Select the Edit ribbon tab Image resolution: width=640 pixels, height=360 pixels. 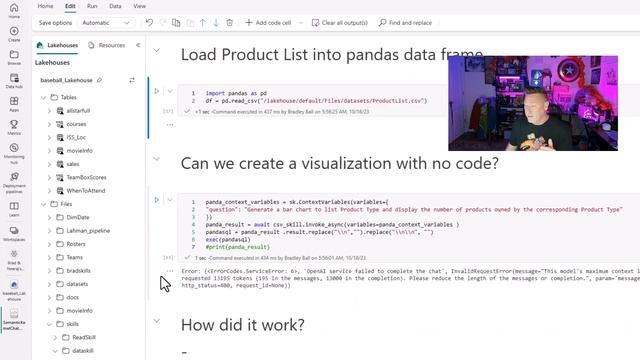pos(70,6)
